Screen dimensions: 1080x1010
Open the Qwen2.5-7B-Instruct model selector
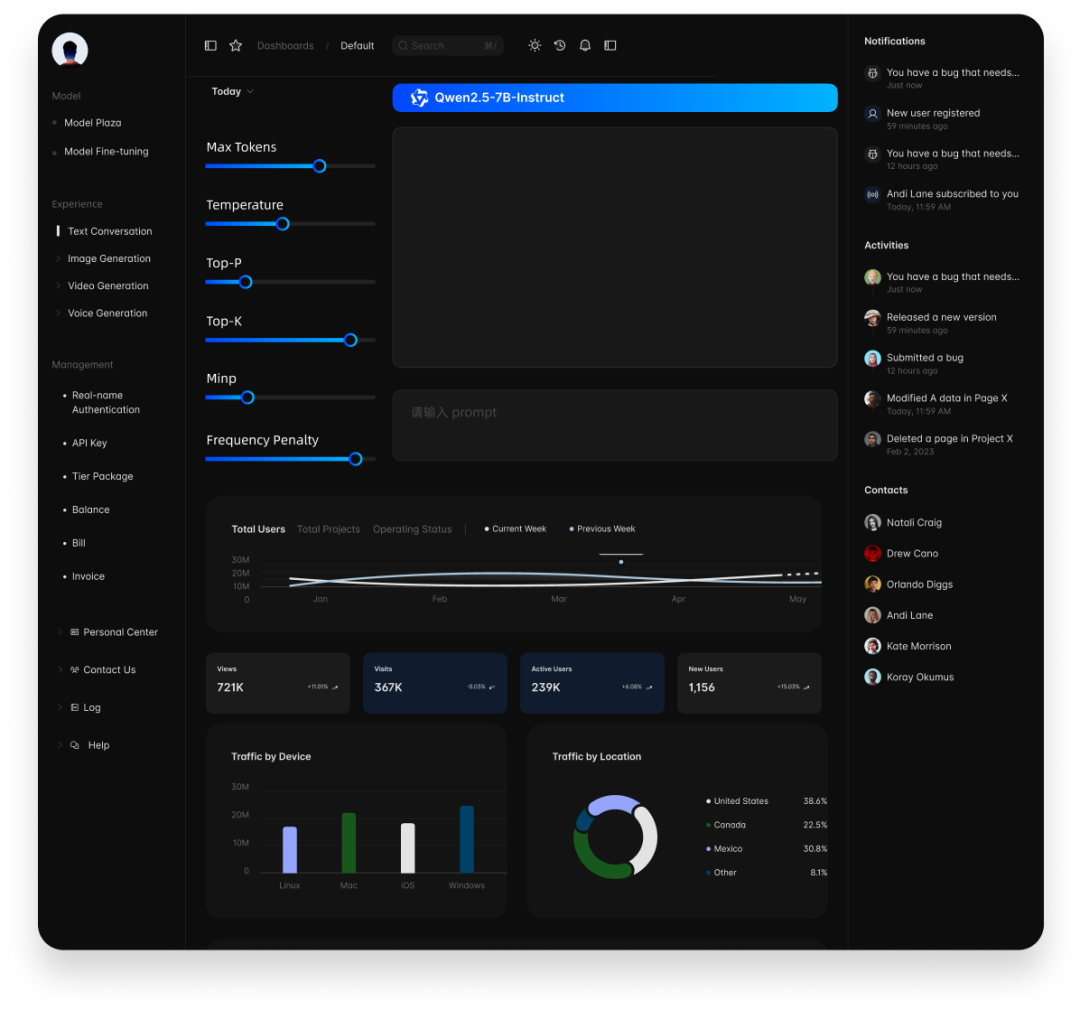click(614, 98)
